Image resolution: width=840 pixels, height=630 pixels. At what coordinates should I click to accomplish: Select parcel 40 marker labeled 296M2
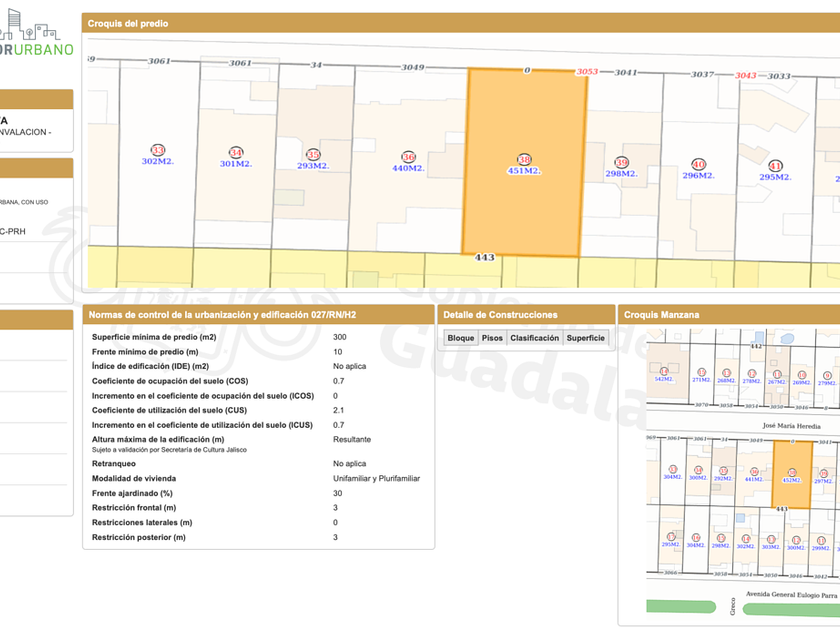pos(698,165)
